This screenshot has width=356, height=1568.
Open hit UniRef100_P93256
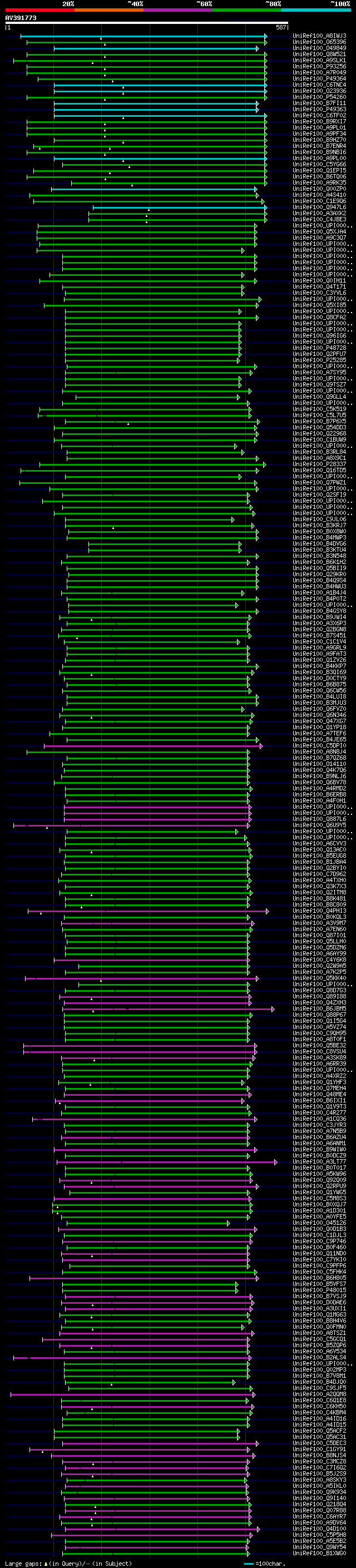pos(319,66)
